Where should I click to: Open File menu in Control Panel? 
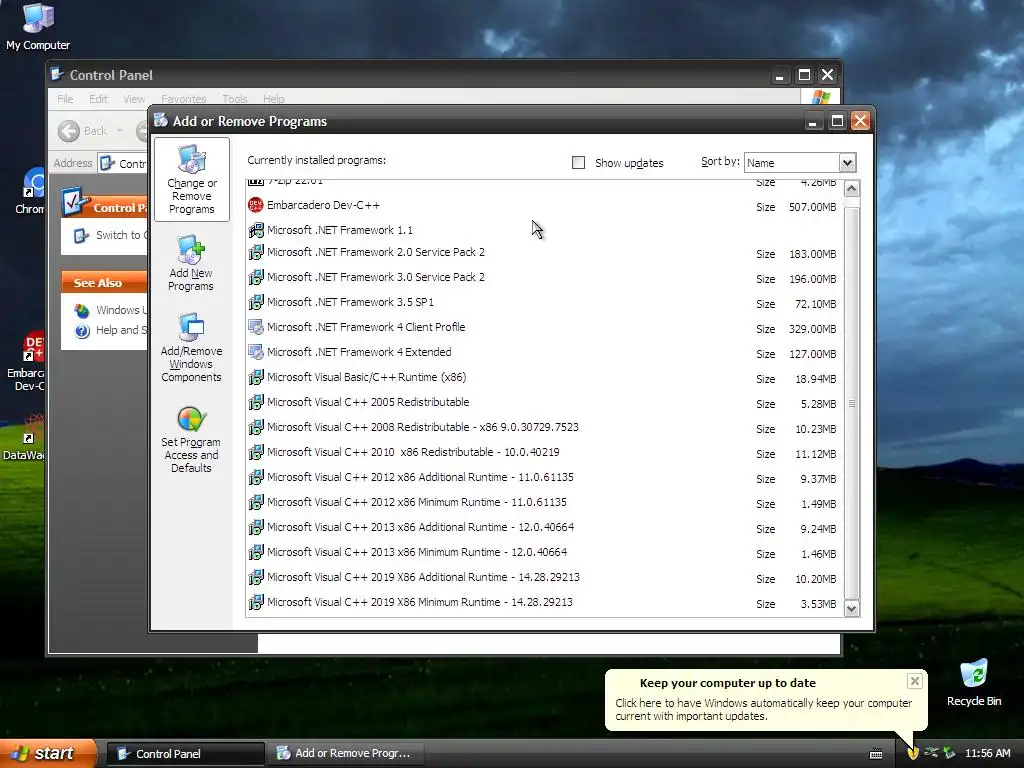[x=65, y=99]
